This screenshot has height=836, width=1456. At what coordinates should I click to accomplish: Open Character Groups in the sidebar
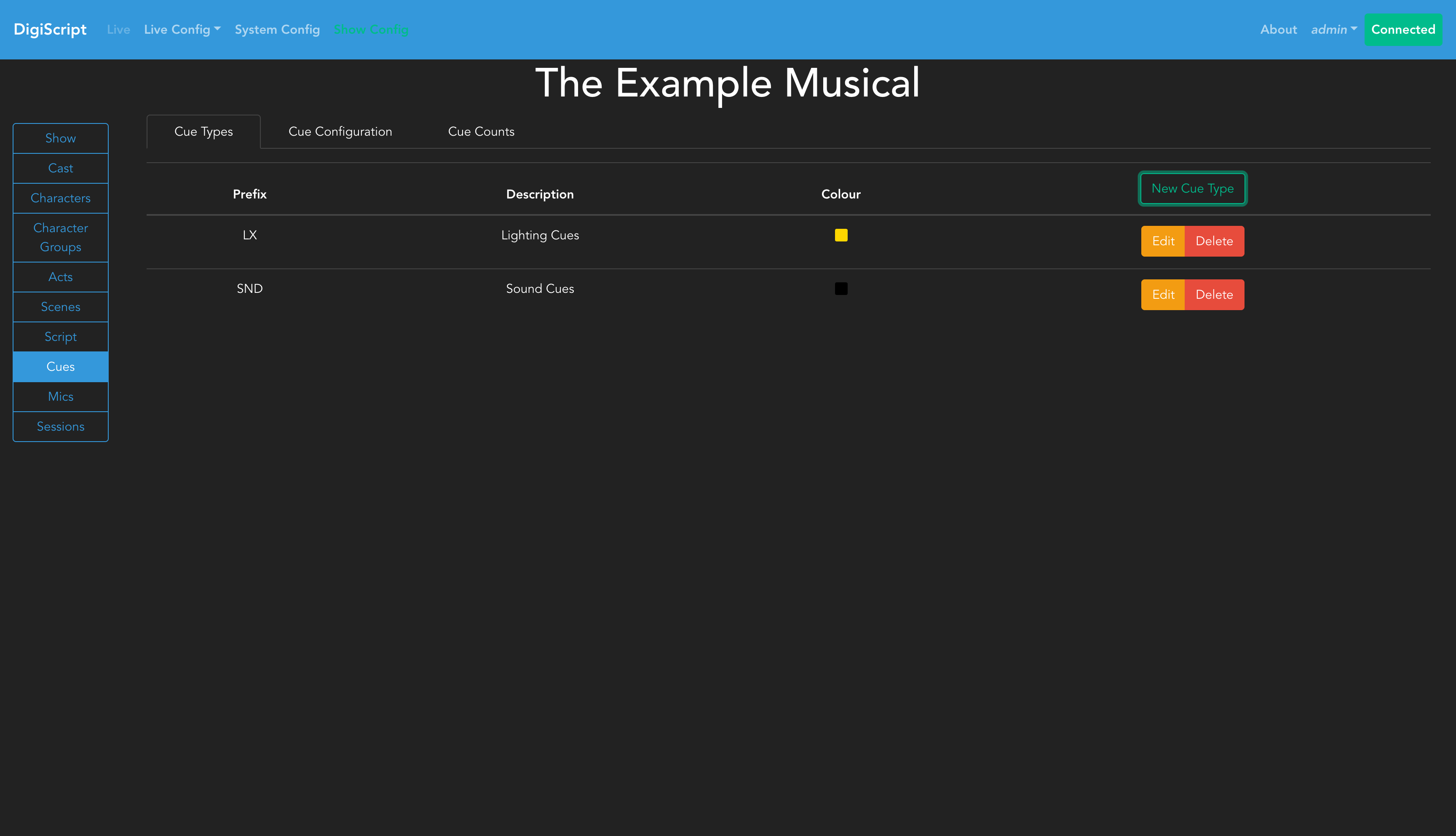pyautogui.click(x=60, y=237)
